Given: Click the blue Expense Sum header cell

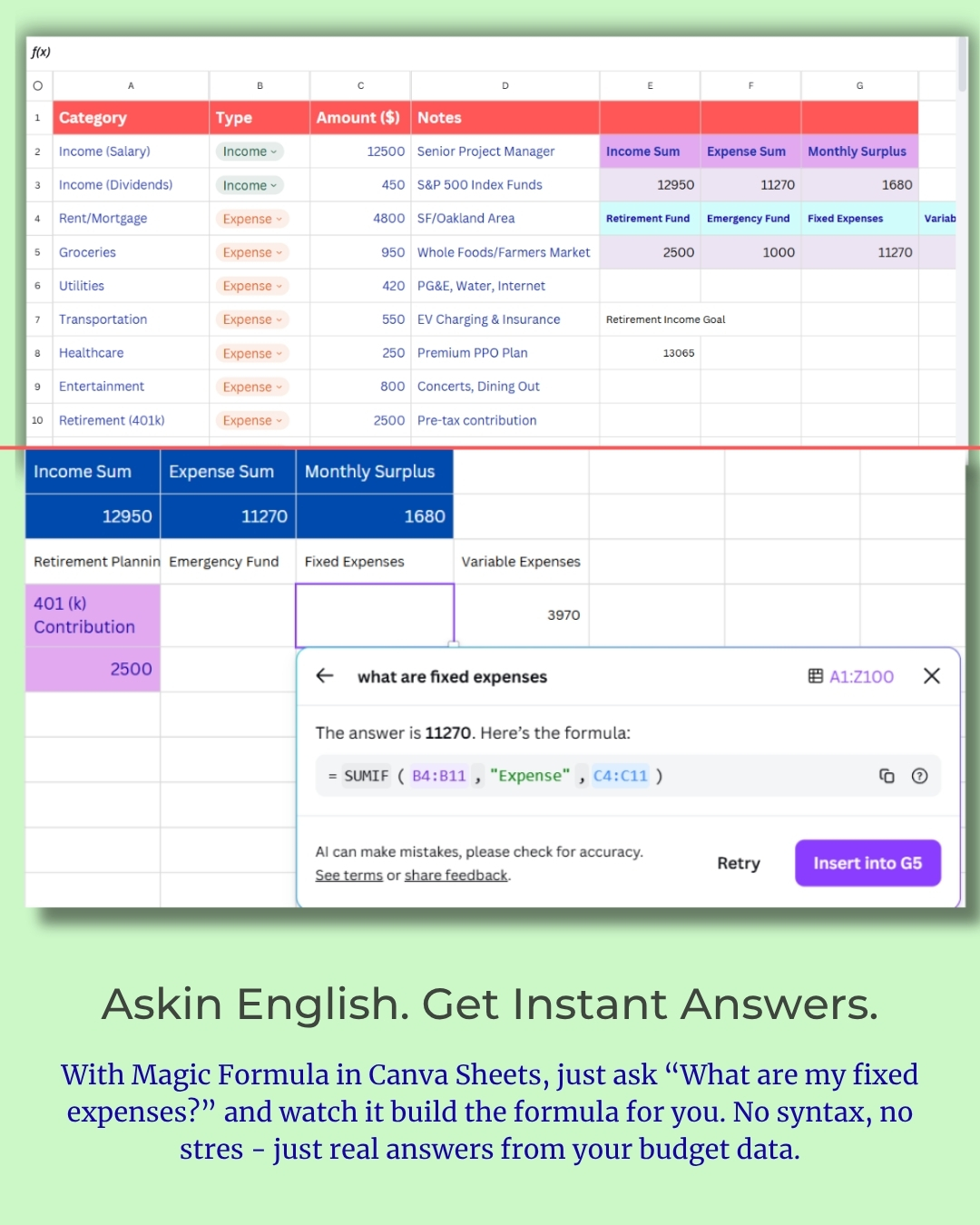Looking at the screenshot, I should (228, 472).
